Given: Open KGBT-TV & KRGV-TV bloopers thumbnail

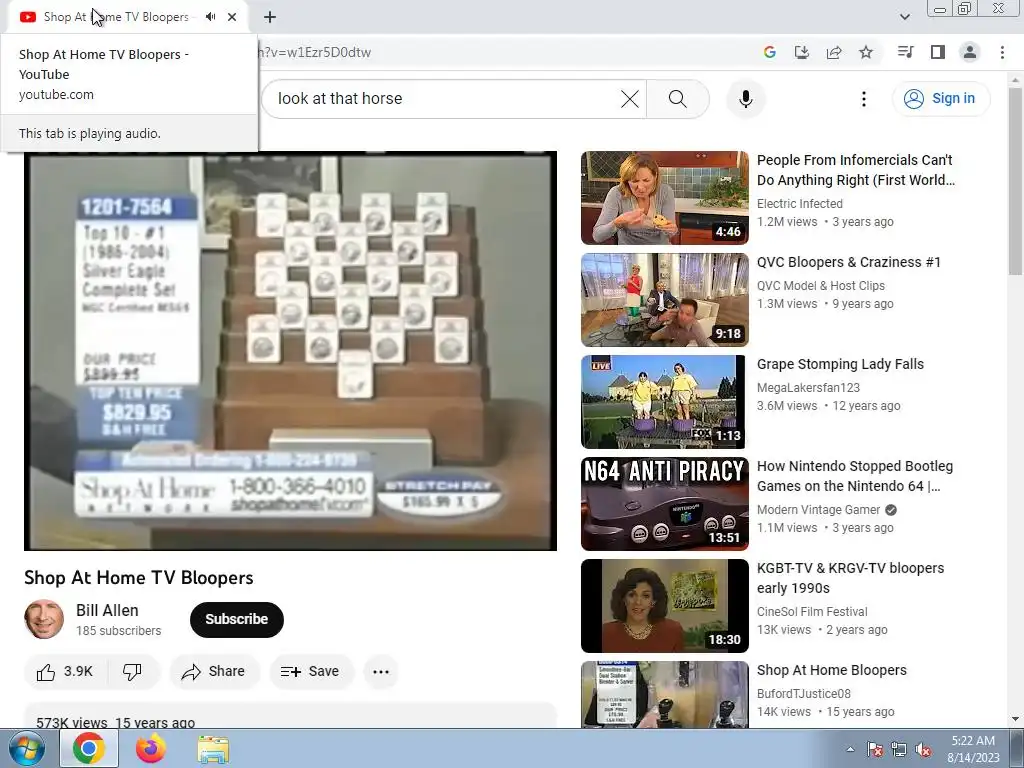Looking at the screenshot, I should tap(665, 606).
